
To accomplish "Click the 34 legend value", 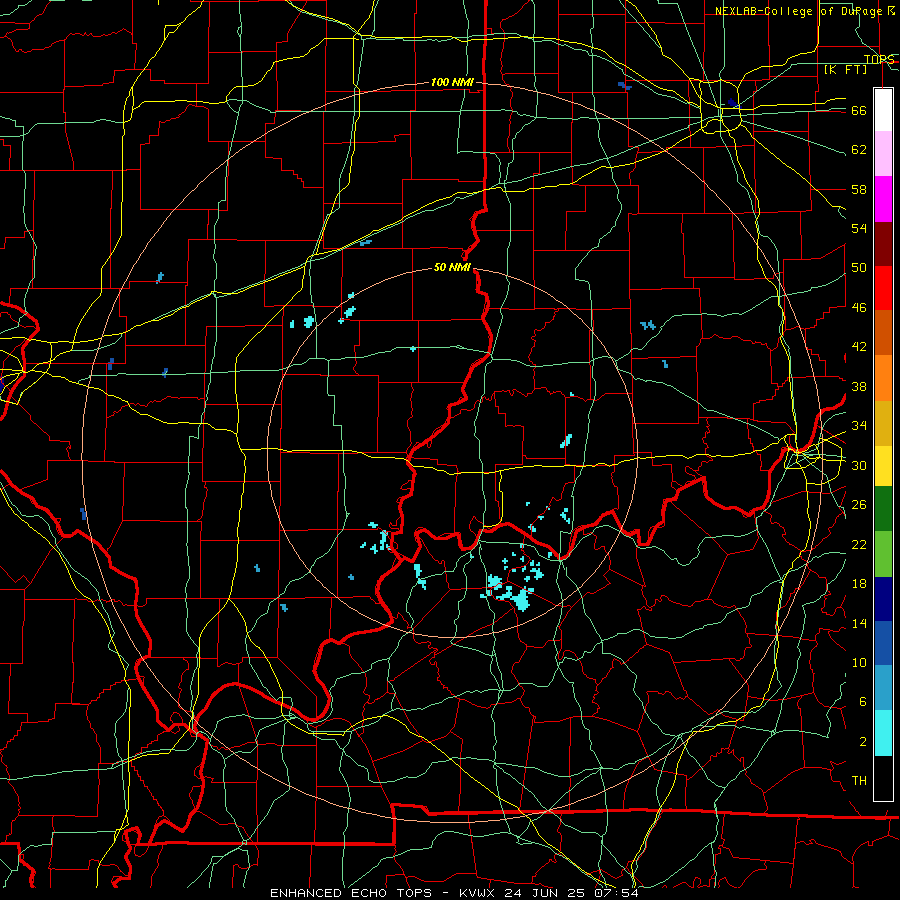I will click(x=859, y=426).
